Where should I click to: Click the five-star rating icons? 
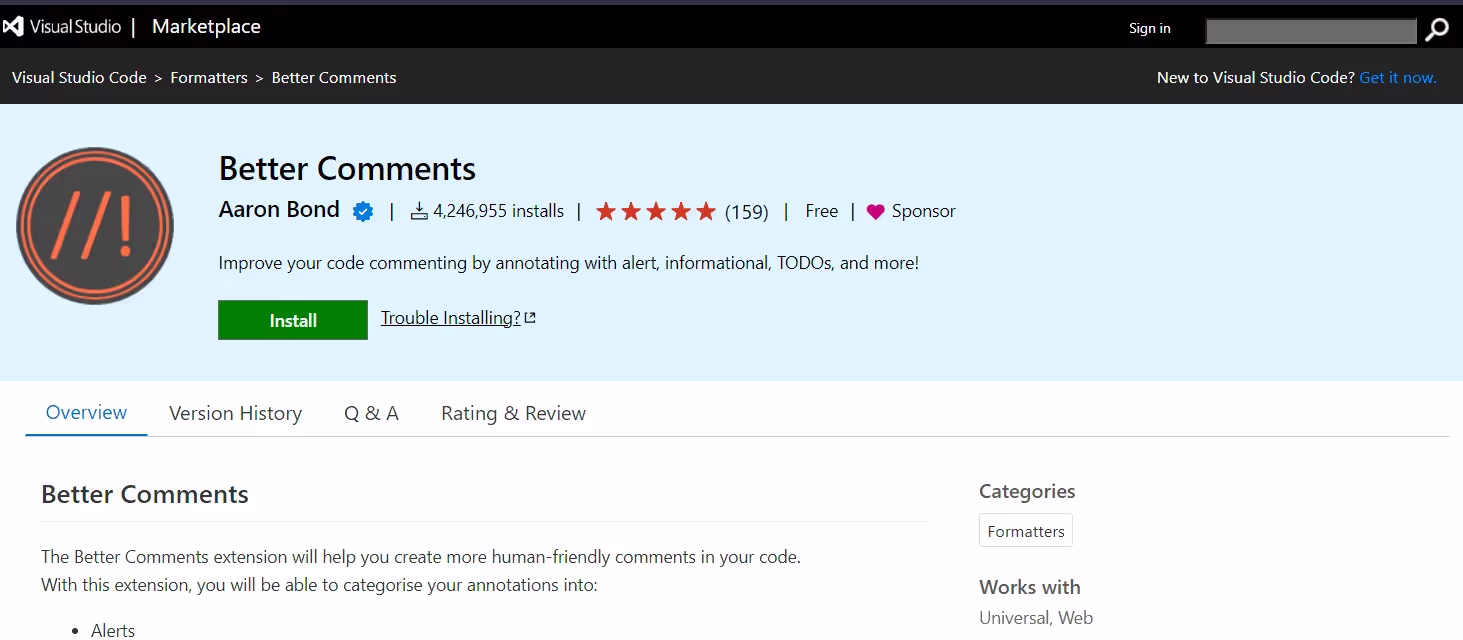coord(656,211)
